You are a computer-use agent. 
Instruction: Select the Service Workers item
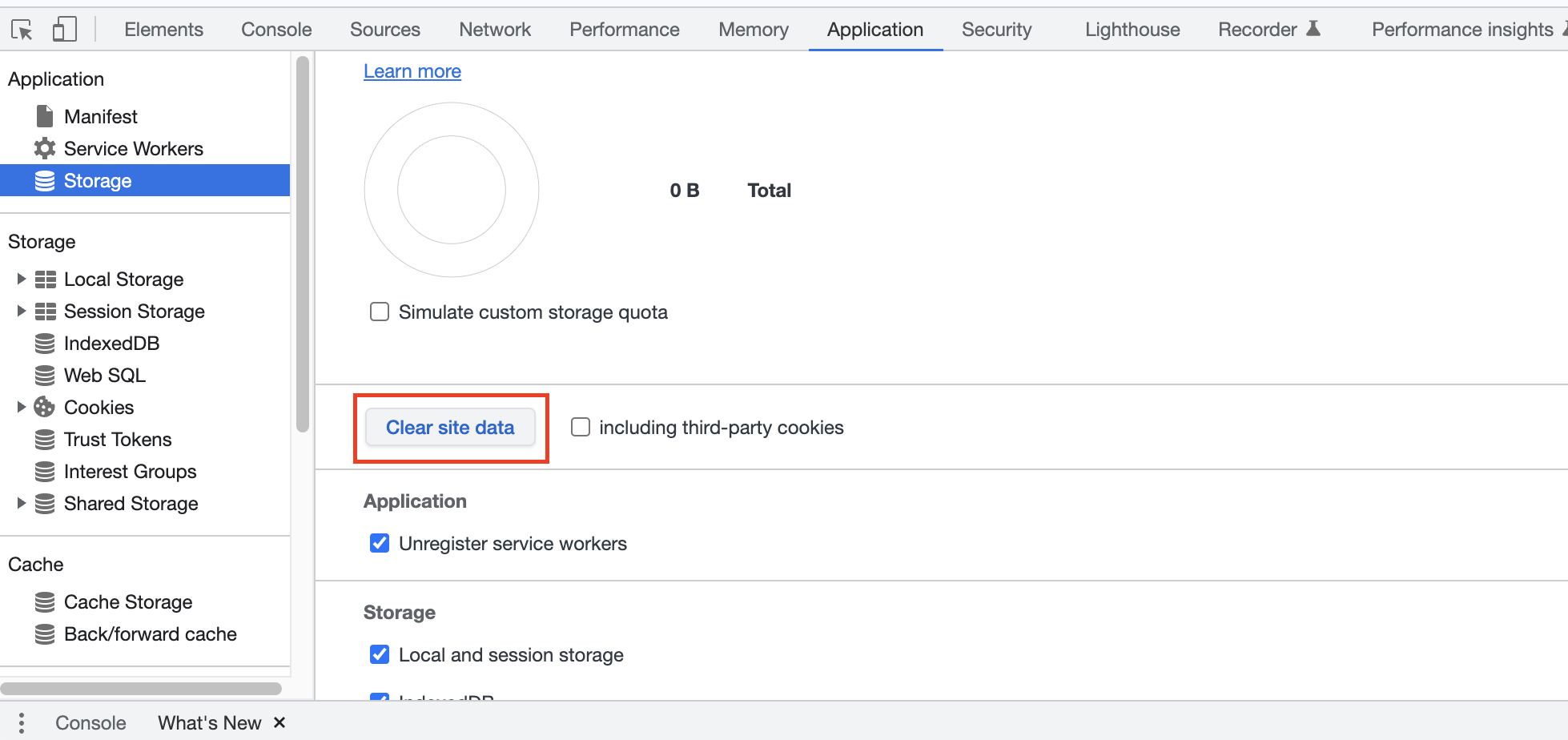133,148
